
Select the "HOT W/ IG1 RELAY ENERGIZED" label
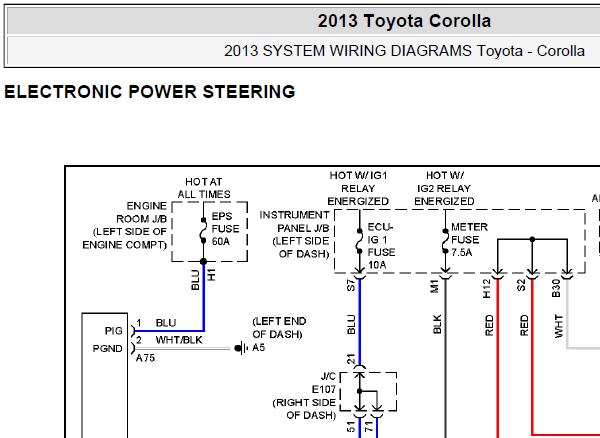[x=358, y=188]
